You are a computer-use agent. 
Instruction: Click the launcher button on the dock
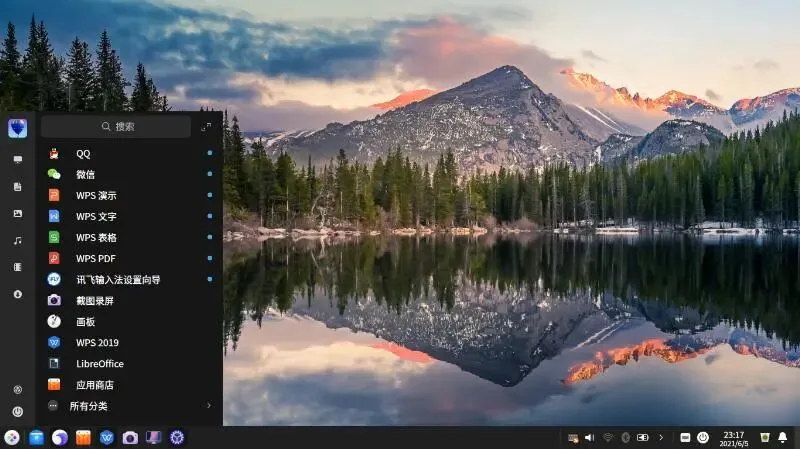[12, 438]
